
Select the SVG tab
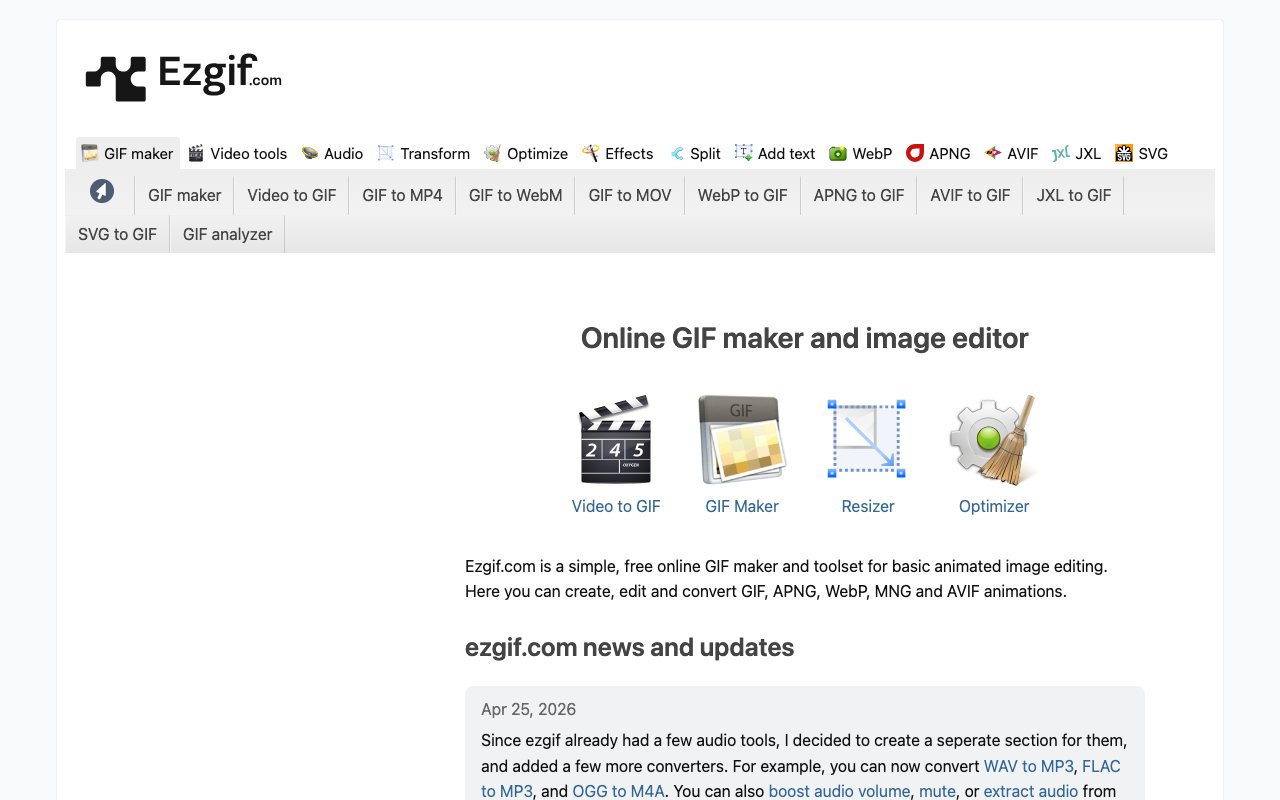coord(1141,153)
